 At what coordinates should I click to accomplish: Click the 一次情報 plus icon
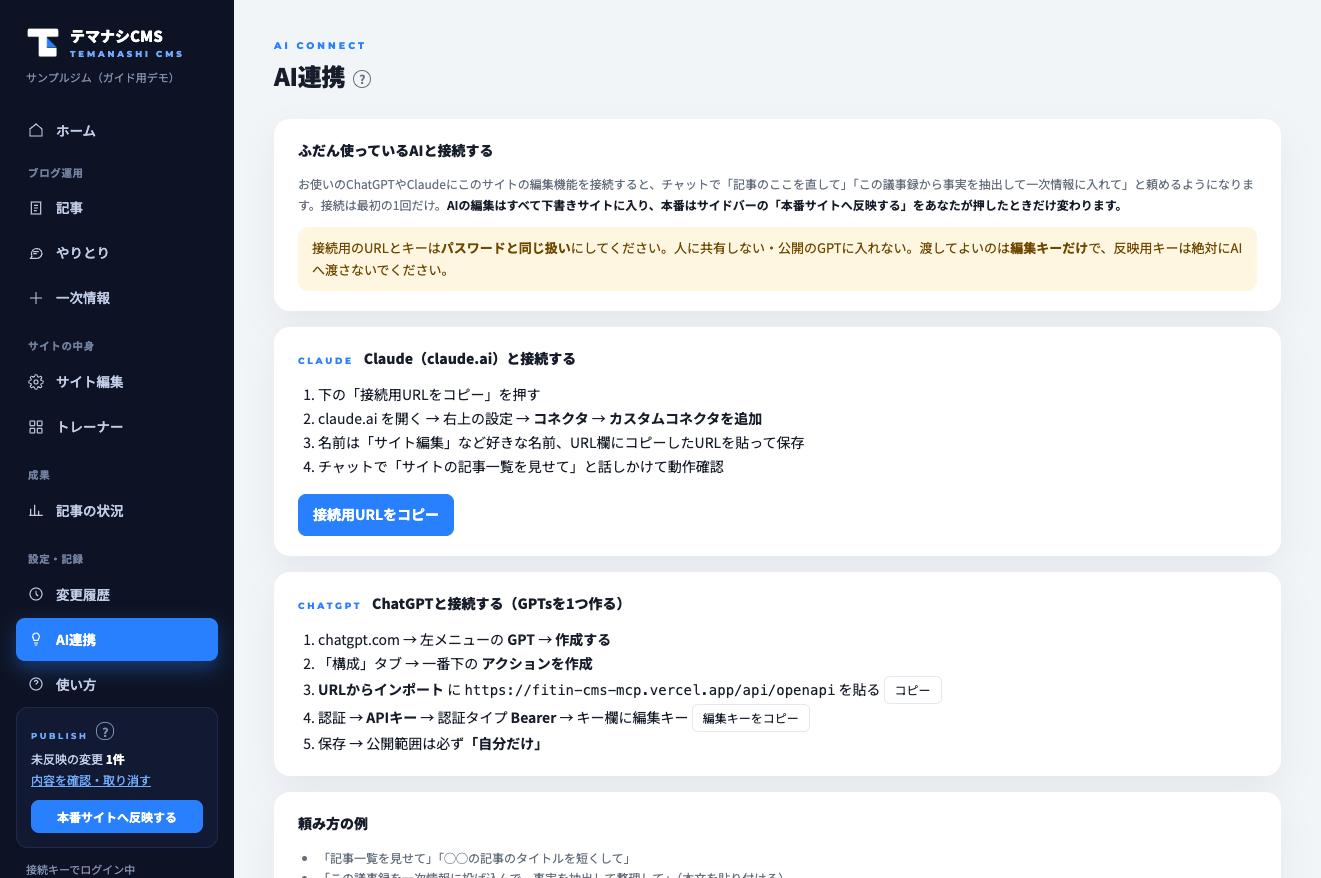[x=36, y=298]
